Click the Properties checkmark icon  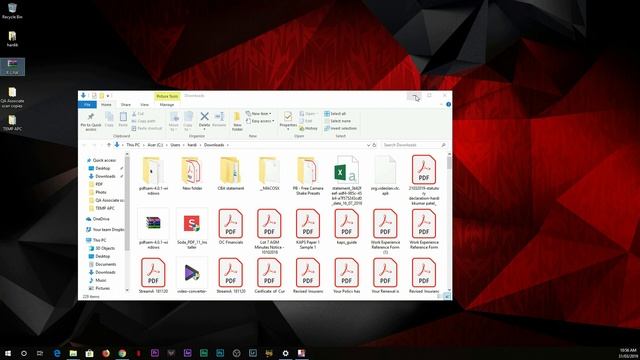pos(288,116)
